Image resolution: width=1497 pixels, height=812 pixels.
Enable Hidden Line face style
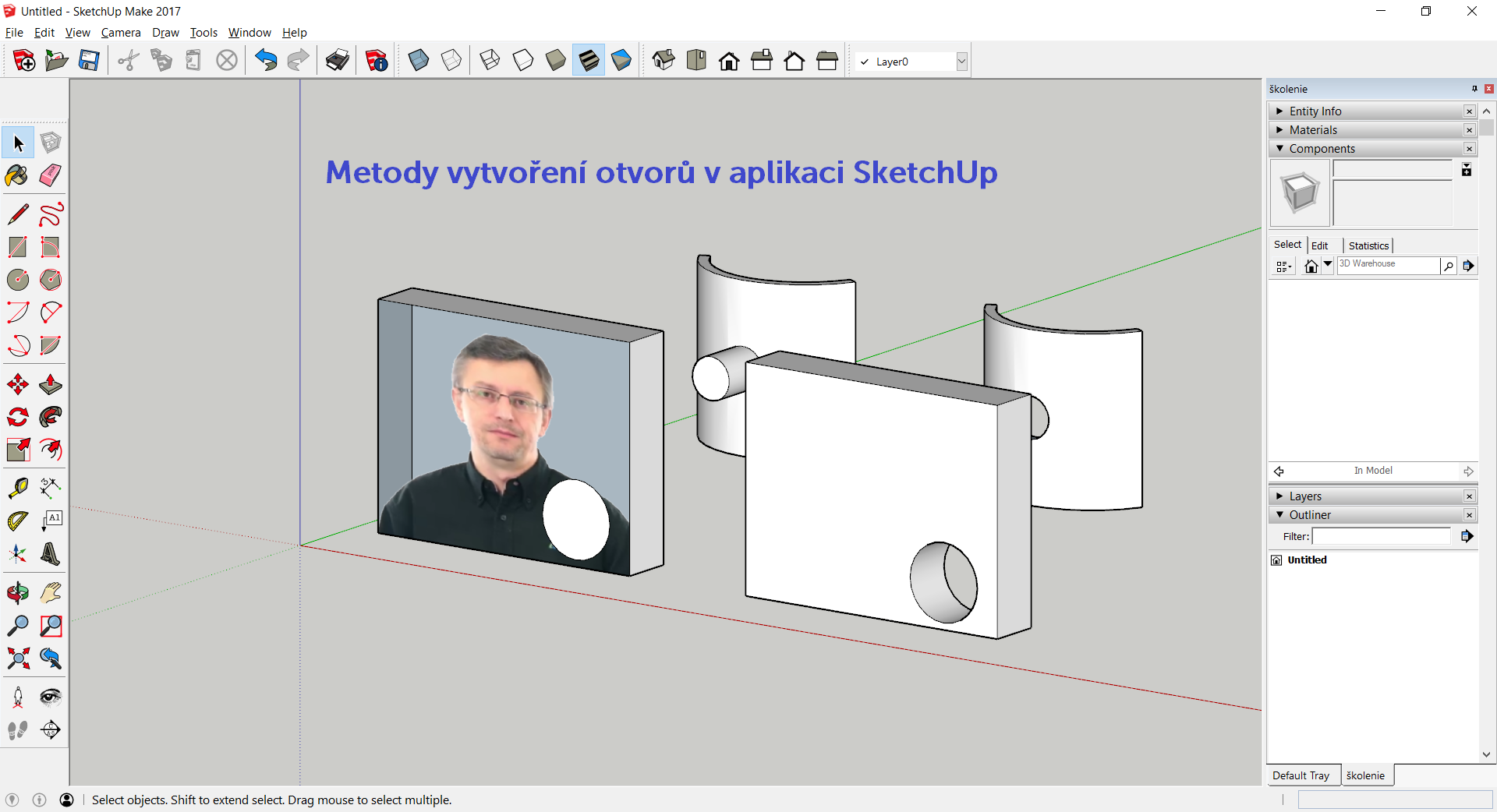pyautogui.click(x=523, y=61)
